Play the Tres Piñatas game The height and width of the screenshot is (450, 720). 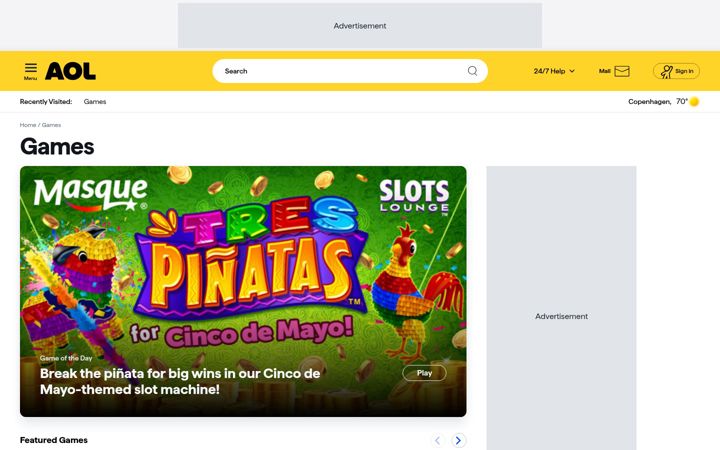tap(424, 373)
